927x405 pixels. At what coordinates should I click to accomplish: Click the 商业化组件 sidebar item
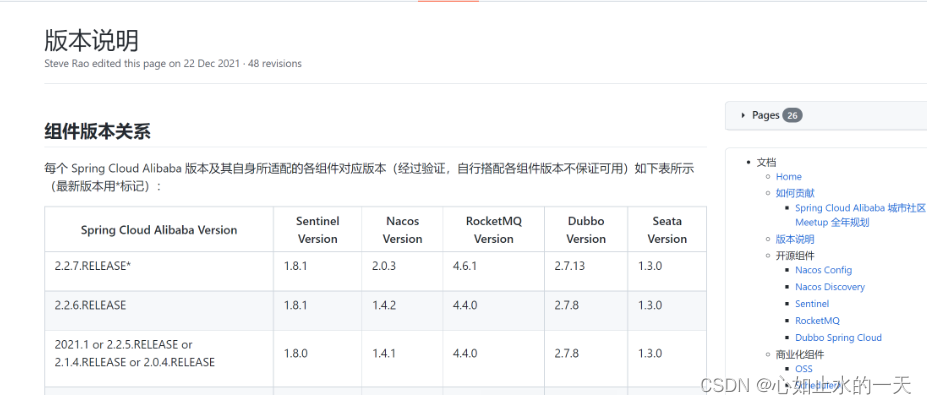click(x=800, y=354)
